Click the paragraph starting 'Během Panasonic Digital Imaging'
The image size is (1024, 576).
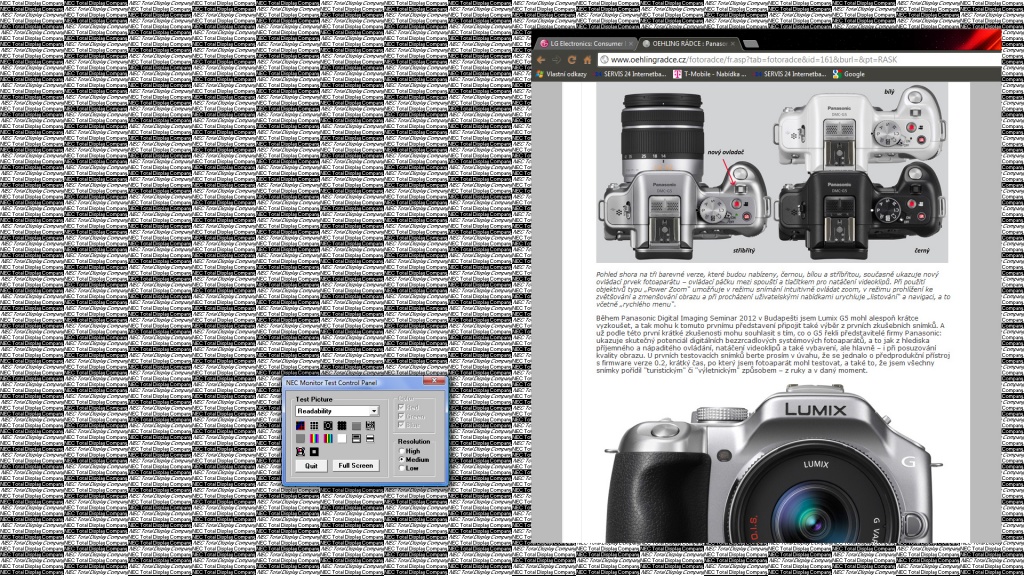[773, 344]
